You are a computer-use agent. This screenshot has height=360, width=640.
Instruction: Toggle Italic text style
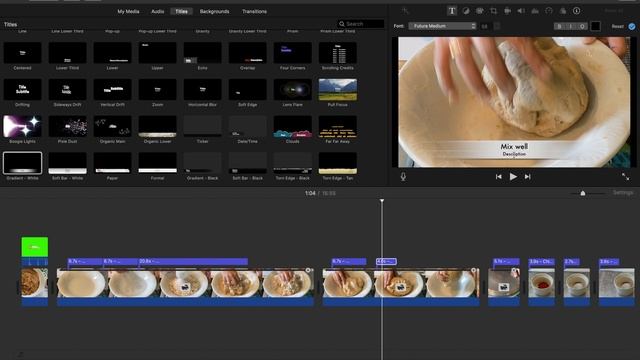point(571,26)
